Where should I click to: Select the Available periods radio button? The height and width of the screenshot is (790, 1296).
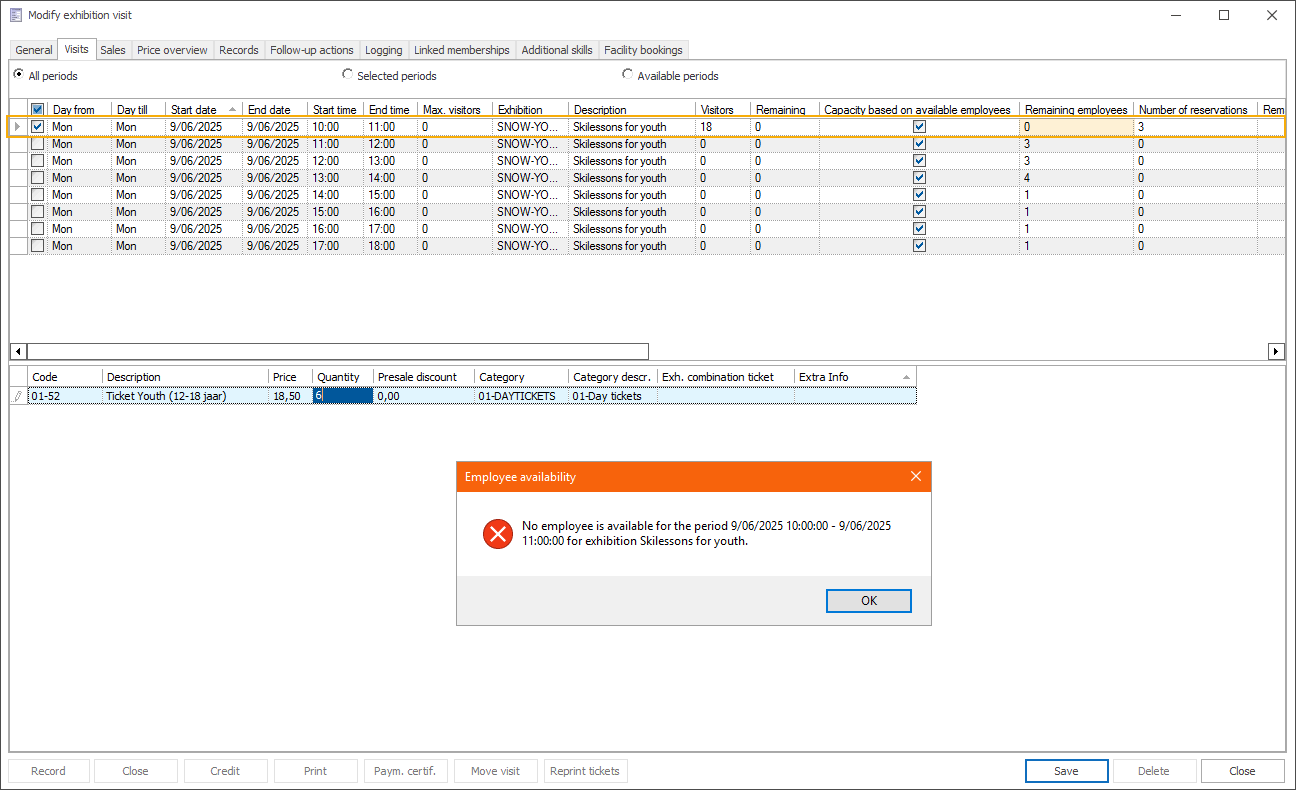tap(628, 75)
